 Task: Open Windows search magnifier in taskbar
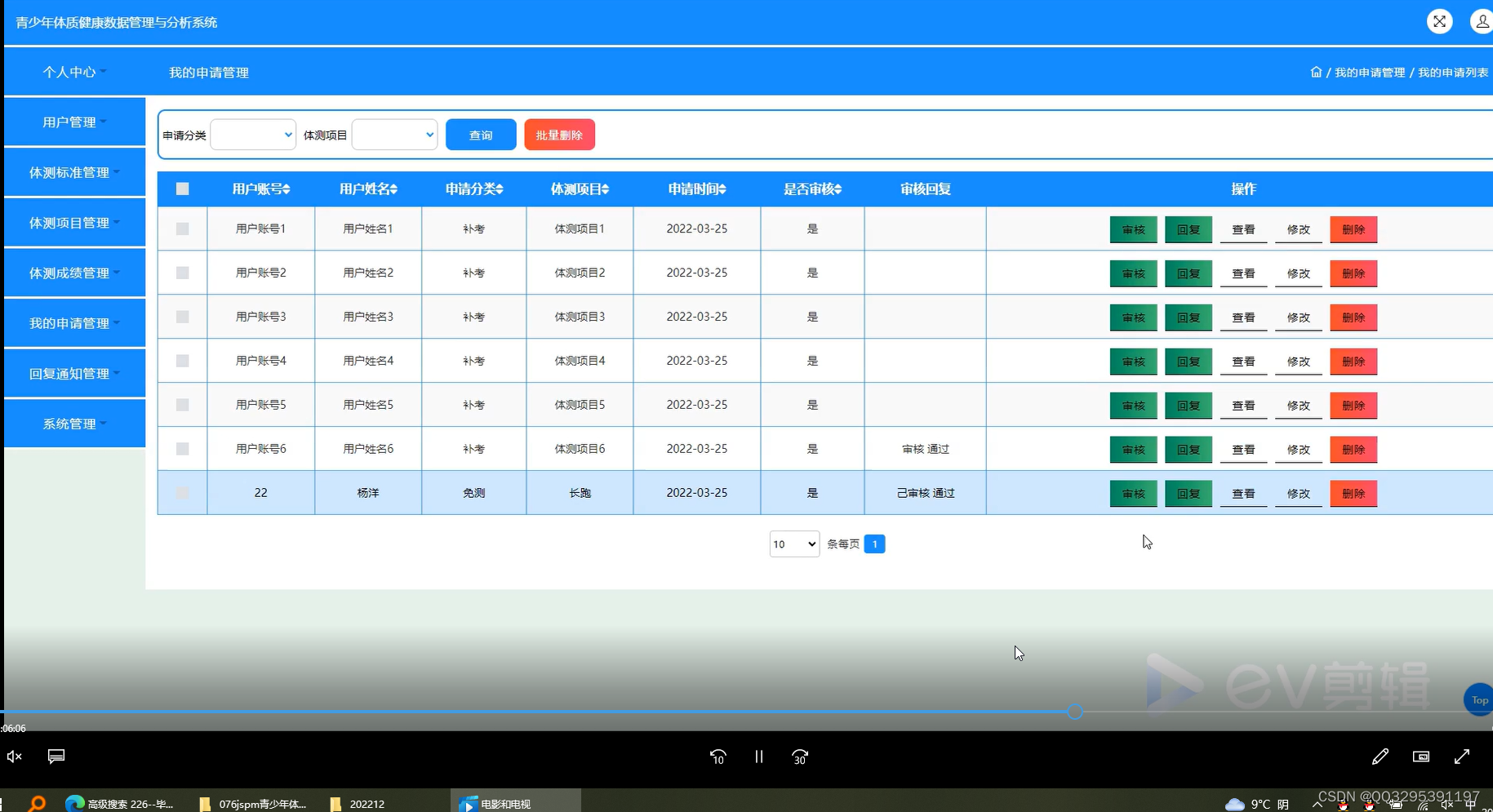click(x=37, y=803)
